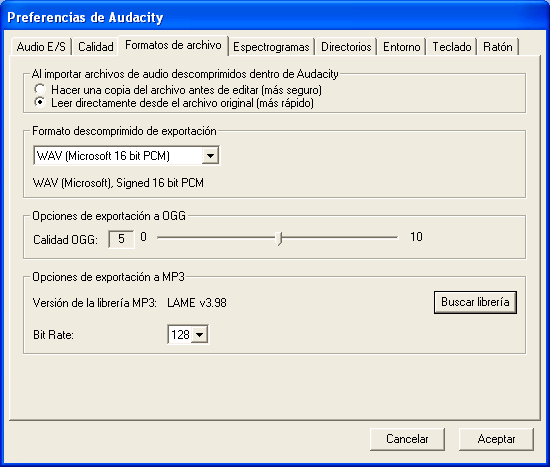This screenshot has width=550, height=467.
Task: Click the 'Signed 16 bit PCM' description text
Action: click(160, 183)
